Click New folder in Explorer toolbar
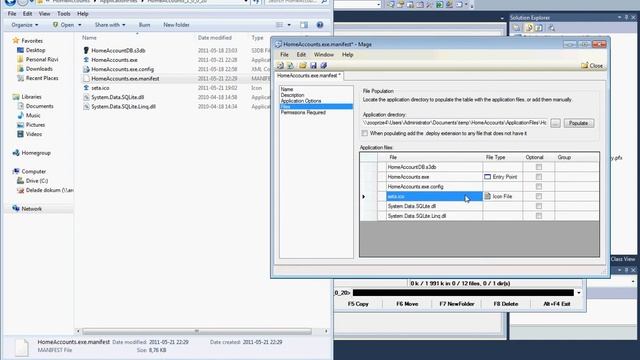 [x=176, y=25]
